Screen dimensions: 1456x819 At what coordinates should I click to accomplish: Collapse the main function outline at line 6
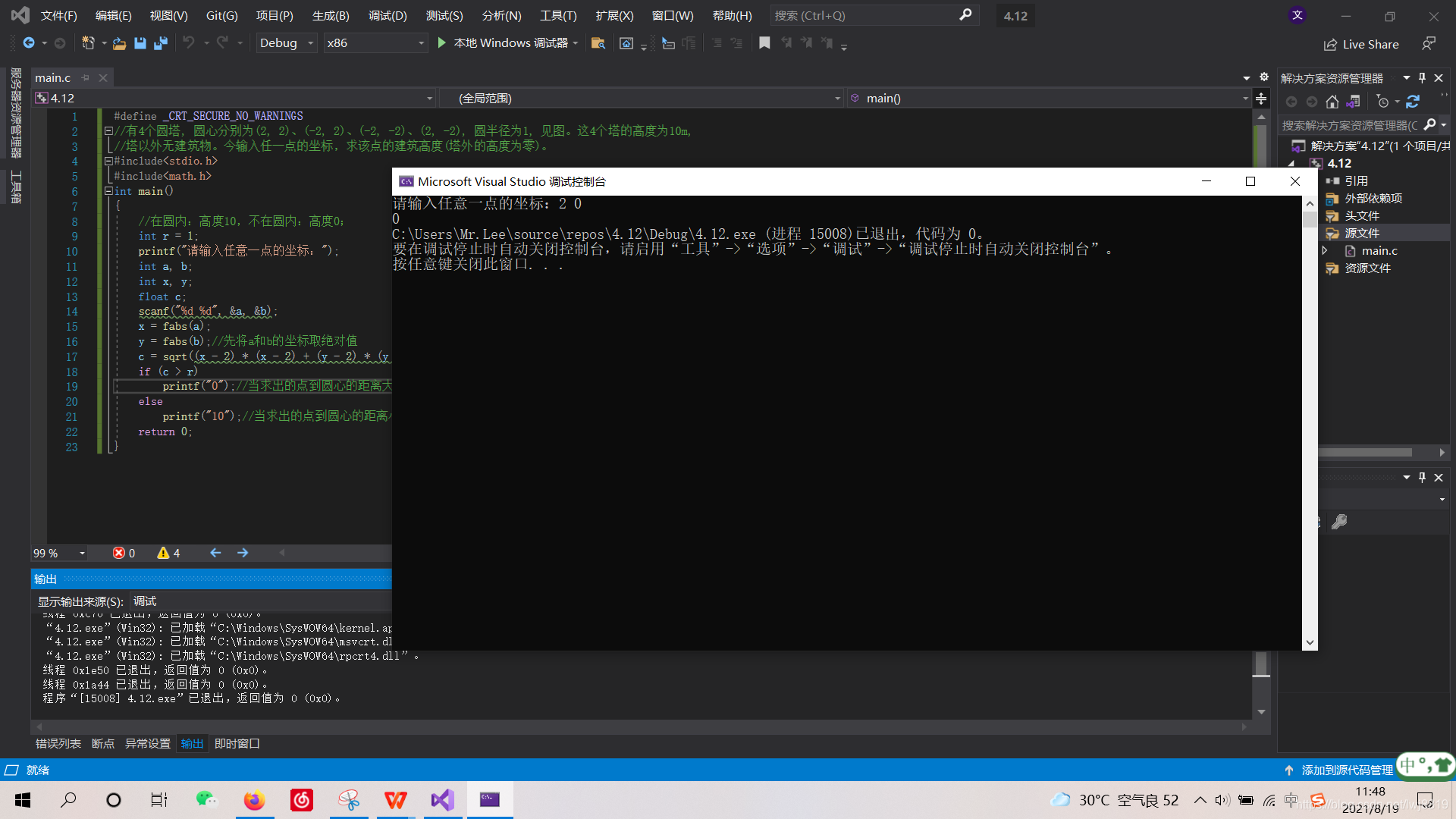tap(108, 191)
